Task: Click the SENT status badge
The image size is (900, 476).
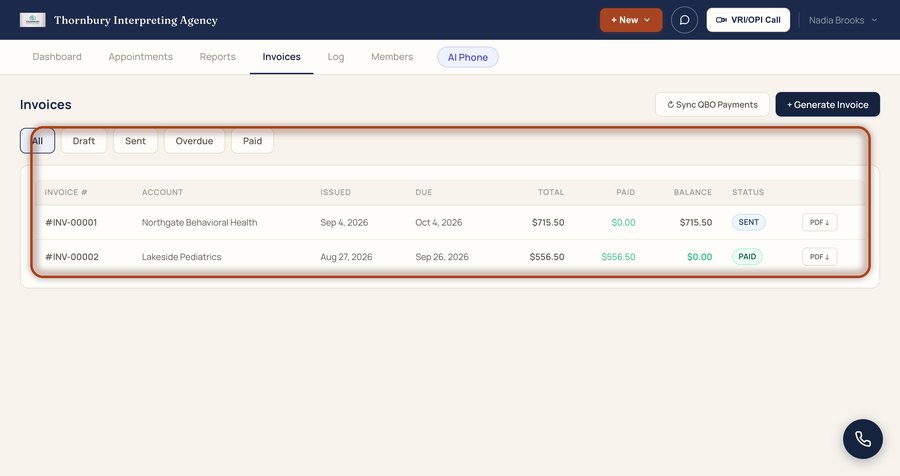Action: 748,222
